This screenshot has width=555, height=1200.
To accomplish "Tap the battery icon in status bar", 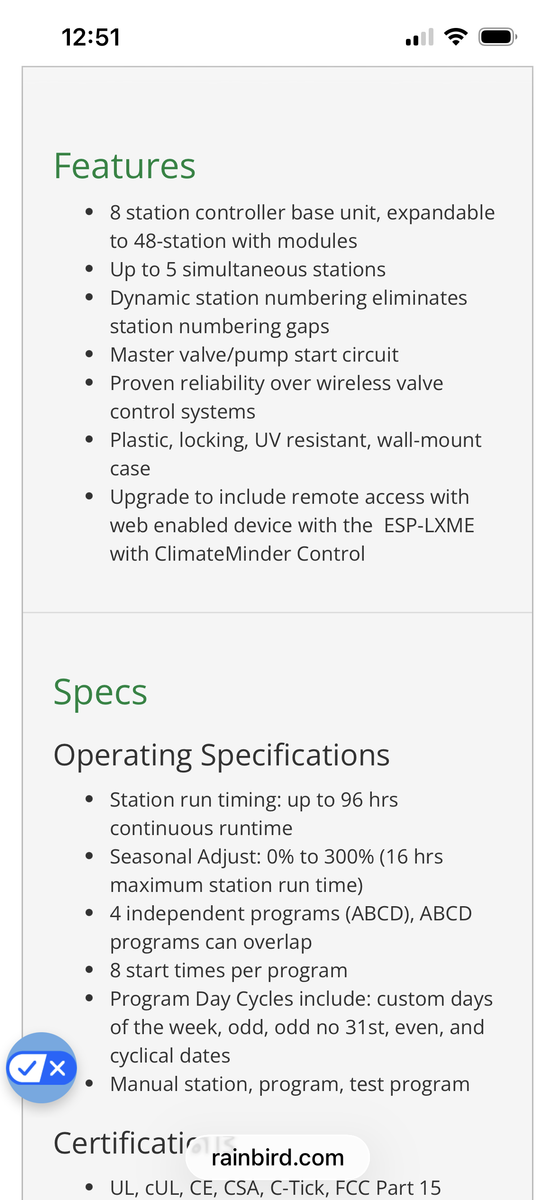I will pos(496,37).
